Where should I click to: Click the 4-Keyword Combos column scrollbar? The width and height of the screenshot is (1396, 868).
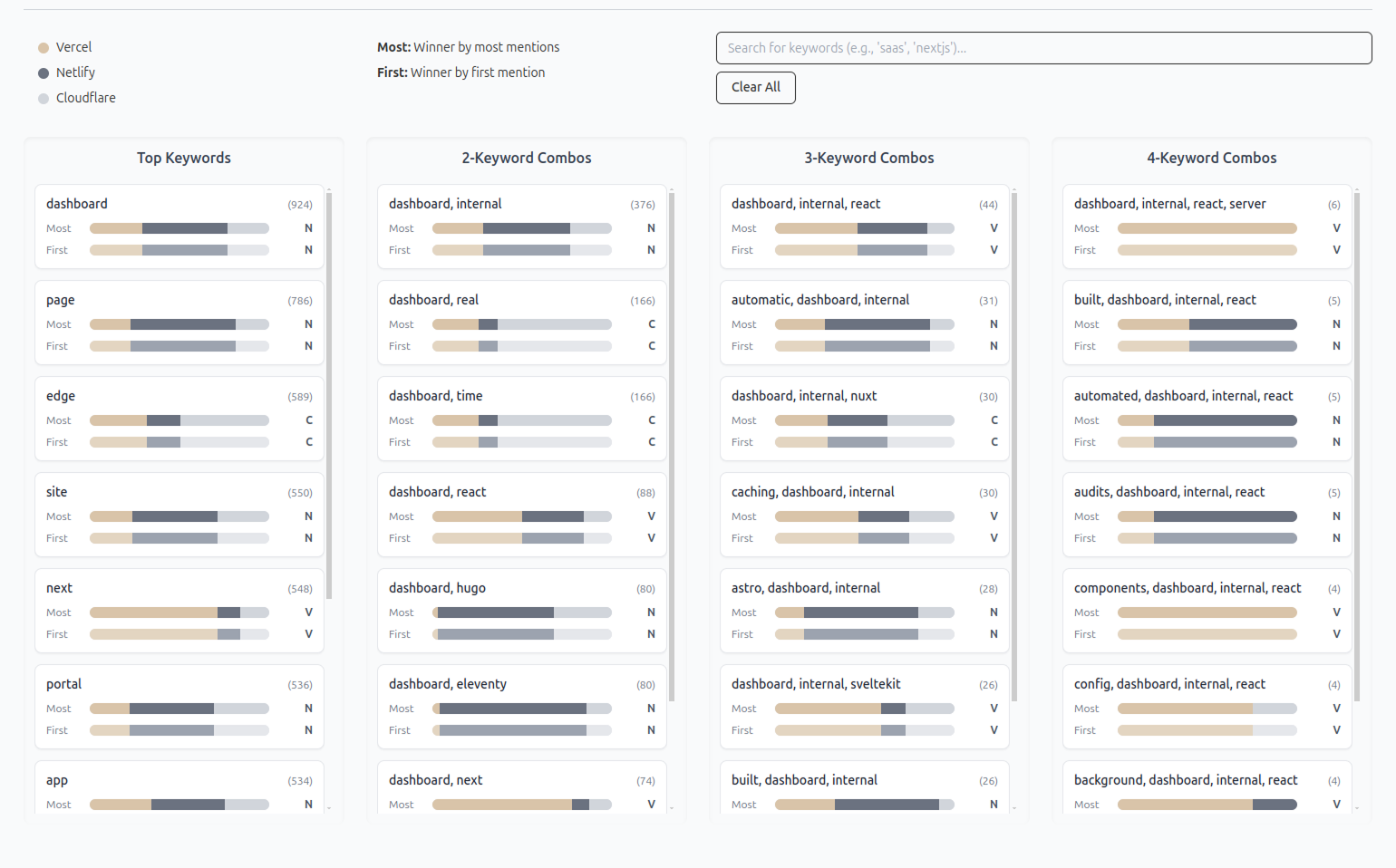click(x=1357, y=446)
